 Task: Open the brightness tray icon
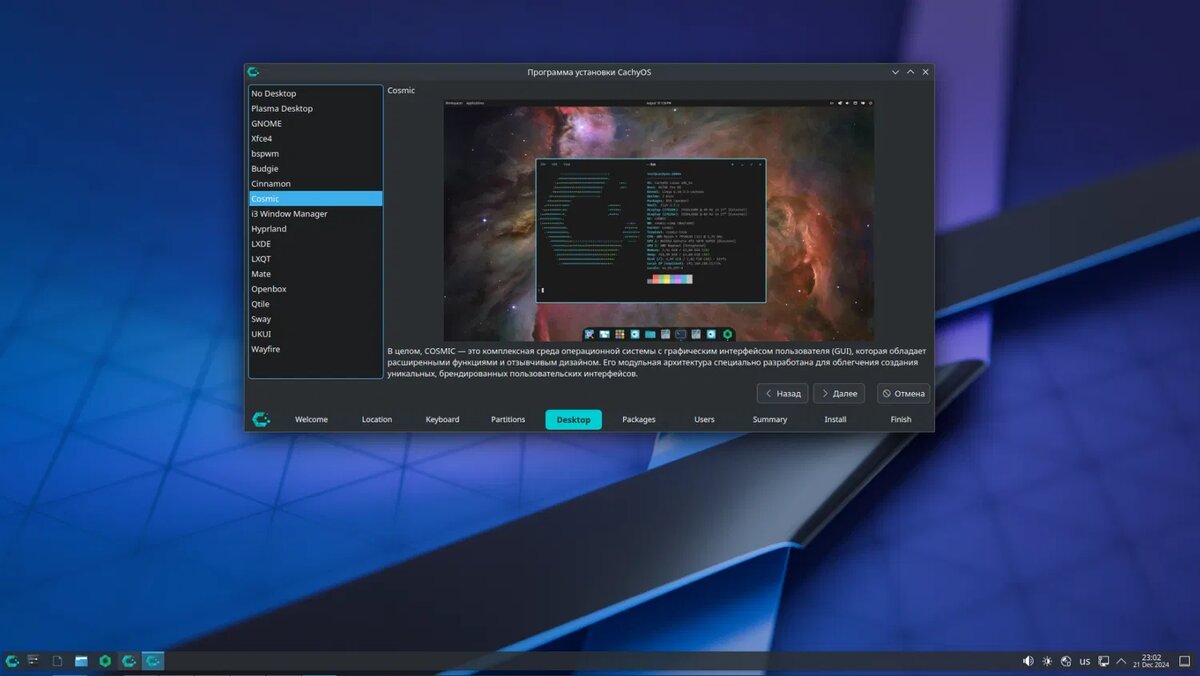tap(1047, 661)
